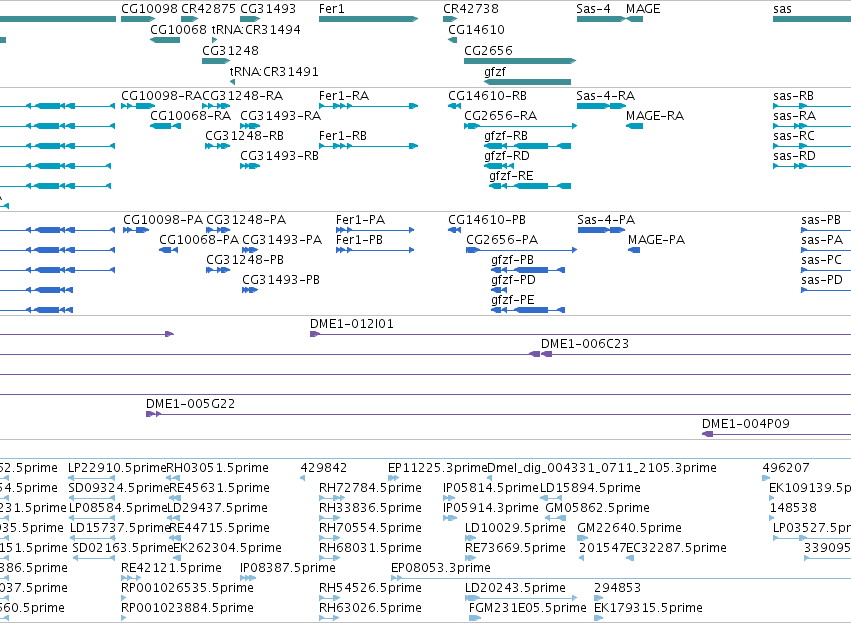
Task: Click the gfzf-PD protein label
Action: point(513,281)
